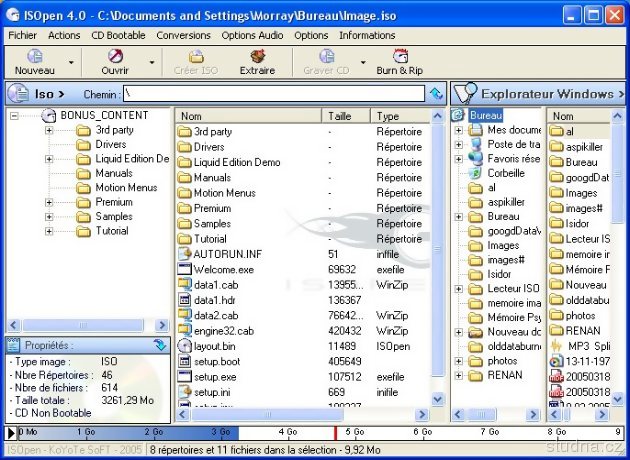The width and height of the screenshot is (630, 460).
Task: Click the Burn & Rip toolbar icon
Action: click(x=399, y=63)
